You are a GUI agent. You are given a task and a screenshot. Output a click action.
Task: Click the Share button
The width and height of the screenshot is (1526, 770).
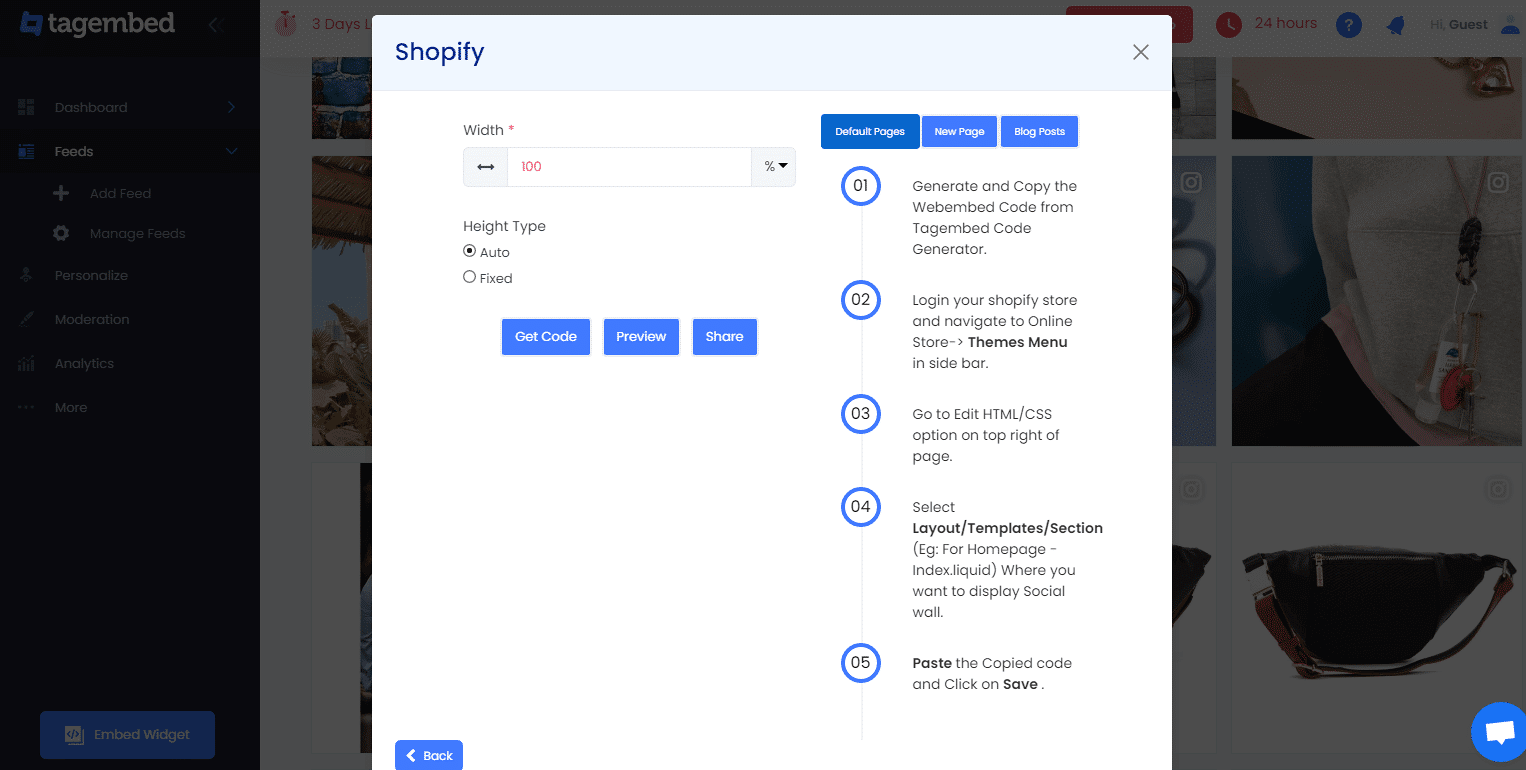724,337
